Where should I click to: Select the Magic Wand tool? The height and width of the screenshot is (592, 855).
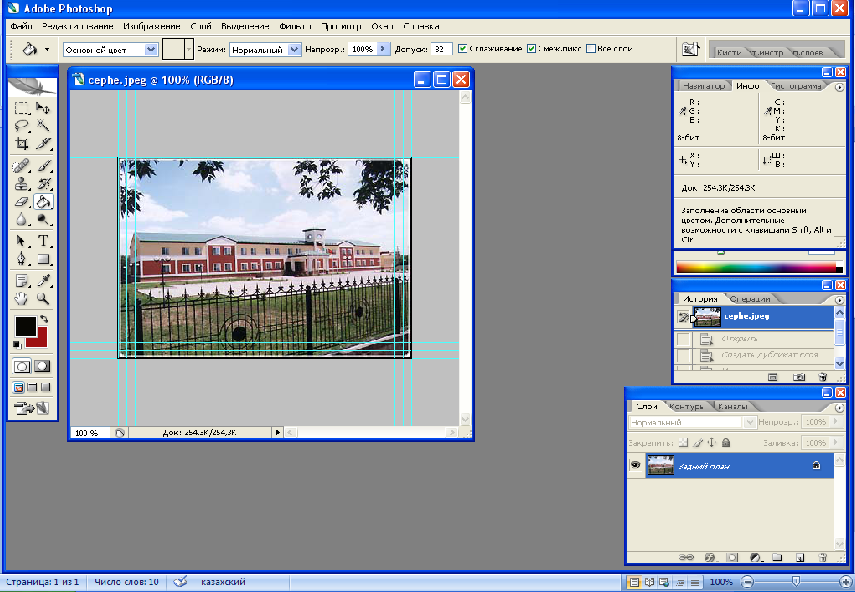43,125
